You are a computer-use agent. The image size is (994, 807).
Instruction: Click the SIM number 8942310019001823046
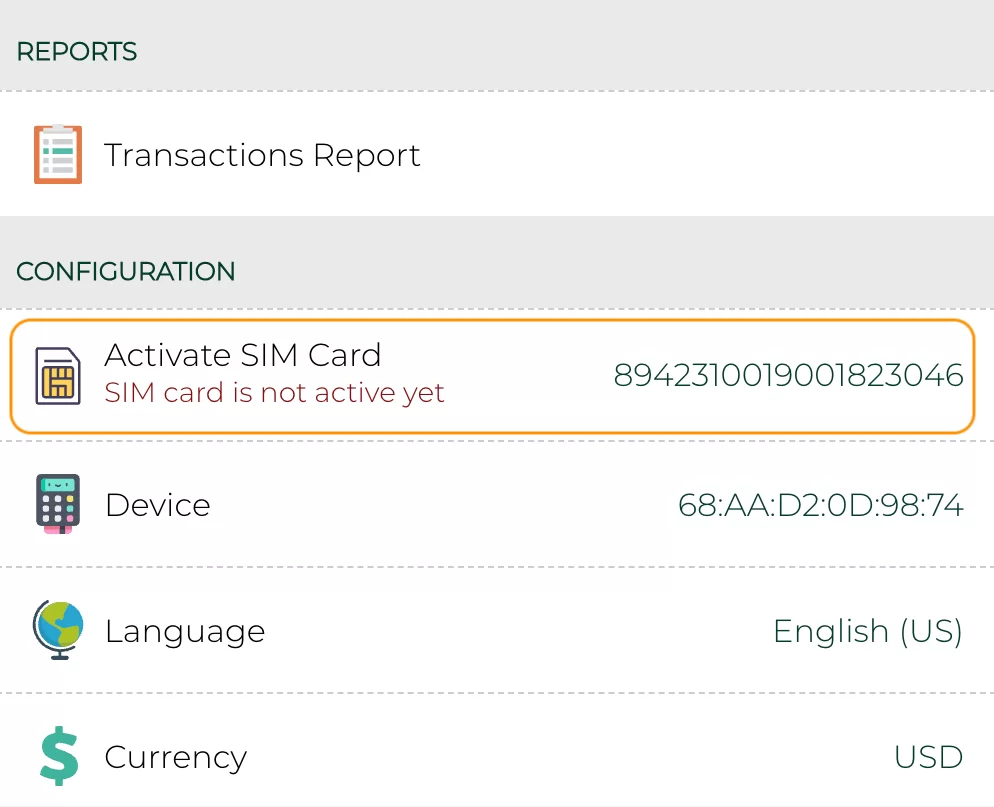tap(788, 375)
